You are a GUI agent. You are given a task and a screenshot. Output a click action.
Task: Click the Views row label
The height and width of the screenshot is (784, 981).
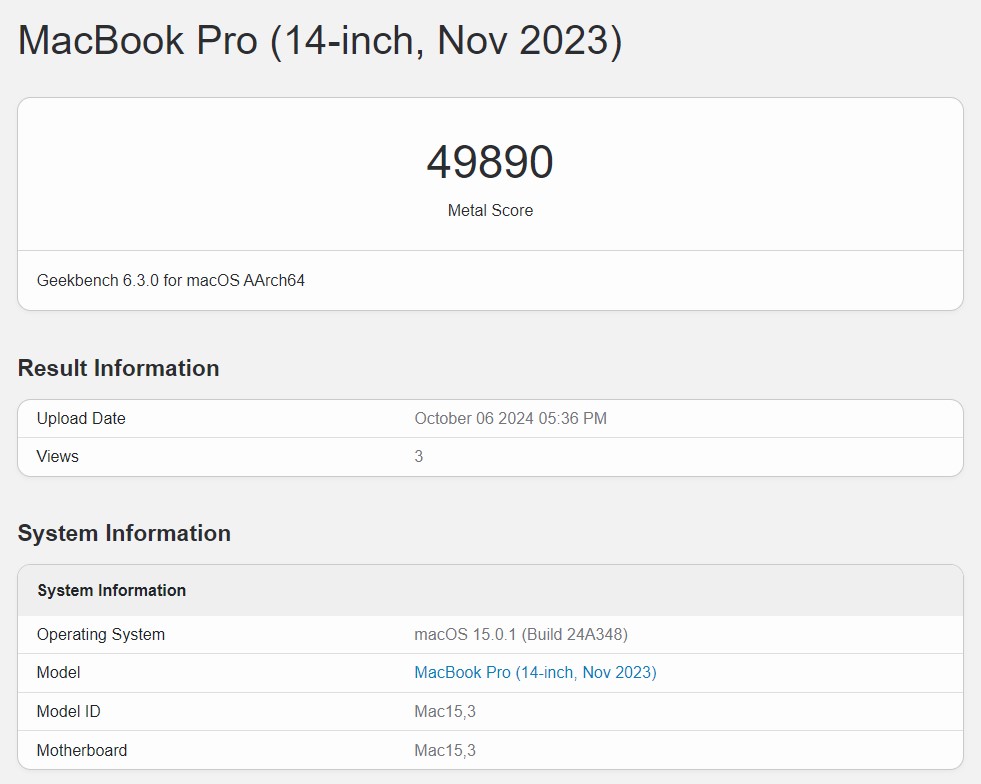tap(58, 456)
